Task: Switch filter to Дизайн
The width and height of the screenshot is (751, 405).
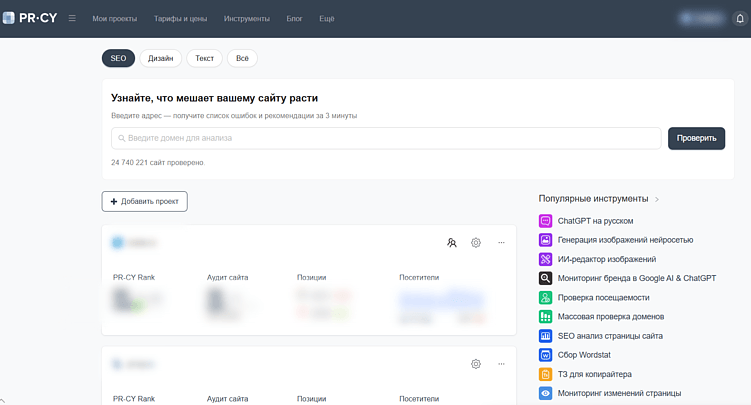Action: 160,58
